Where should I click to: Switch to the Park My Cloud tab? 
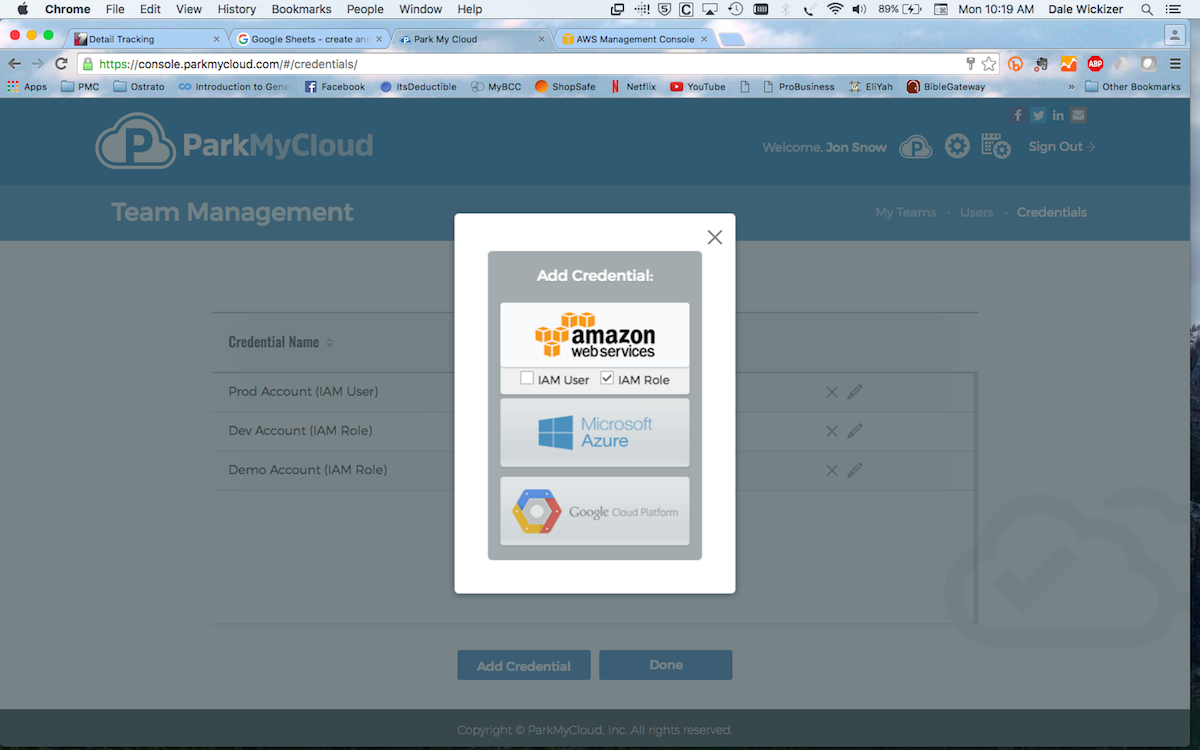pyautogui.click(x=472, y=39)
